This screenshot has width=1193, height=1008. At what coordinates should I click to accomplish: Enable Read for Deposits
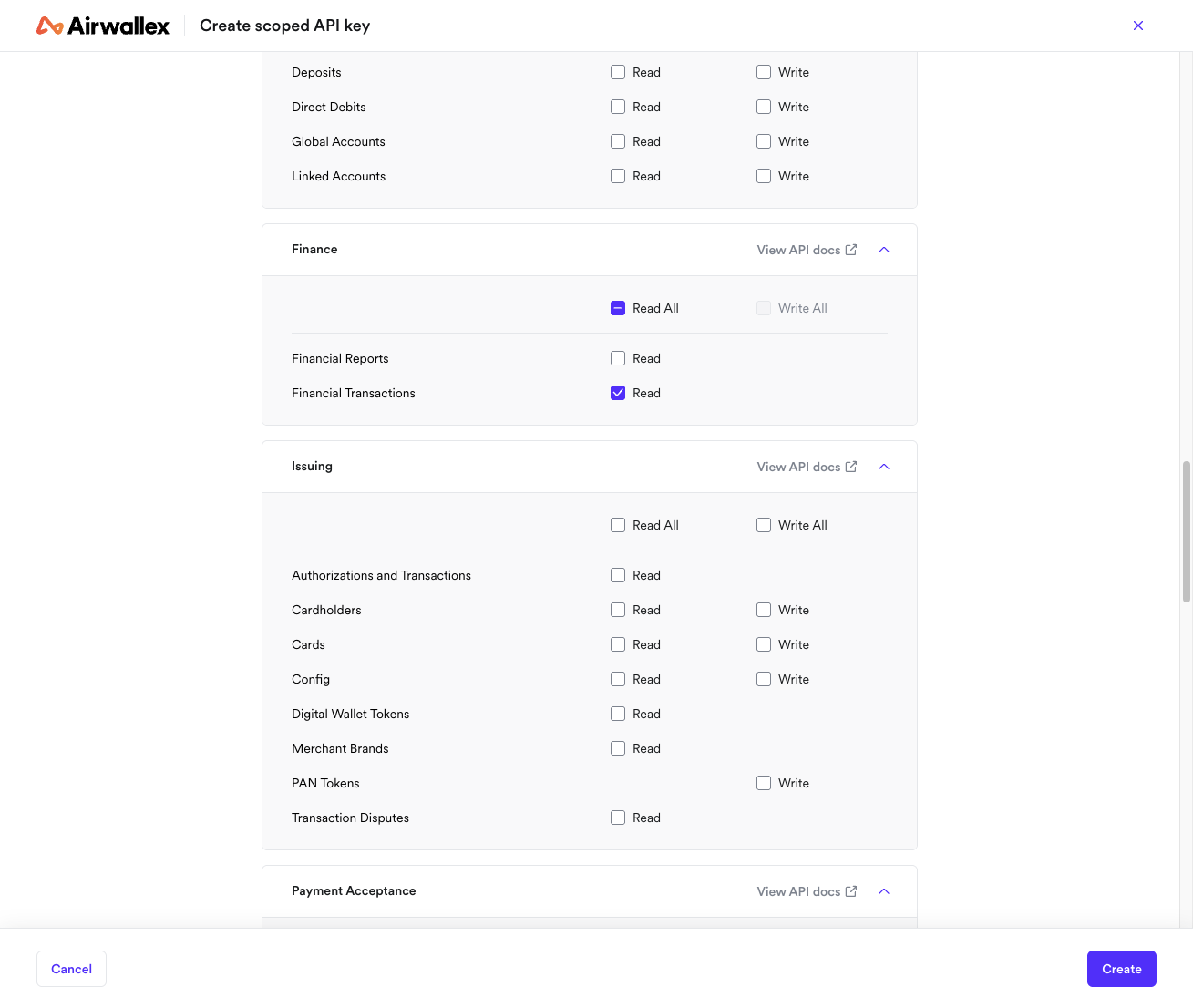click(x=618, y=72)
